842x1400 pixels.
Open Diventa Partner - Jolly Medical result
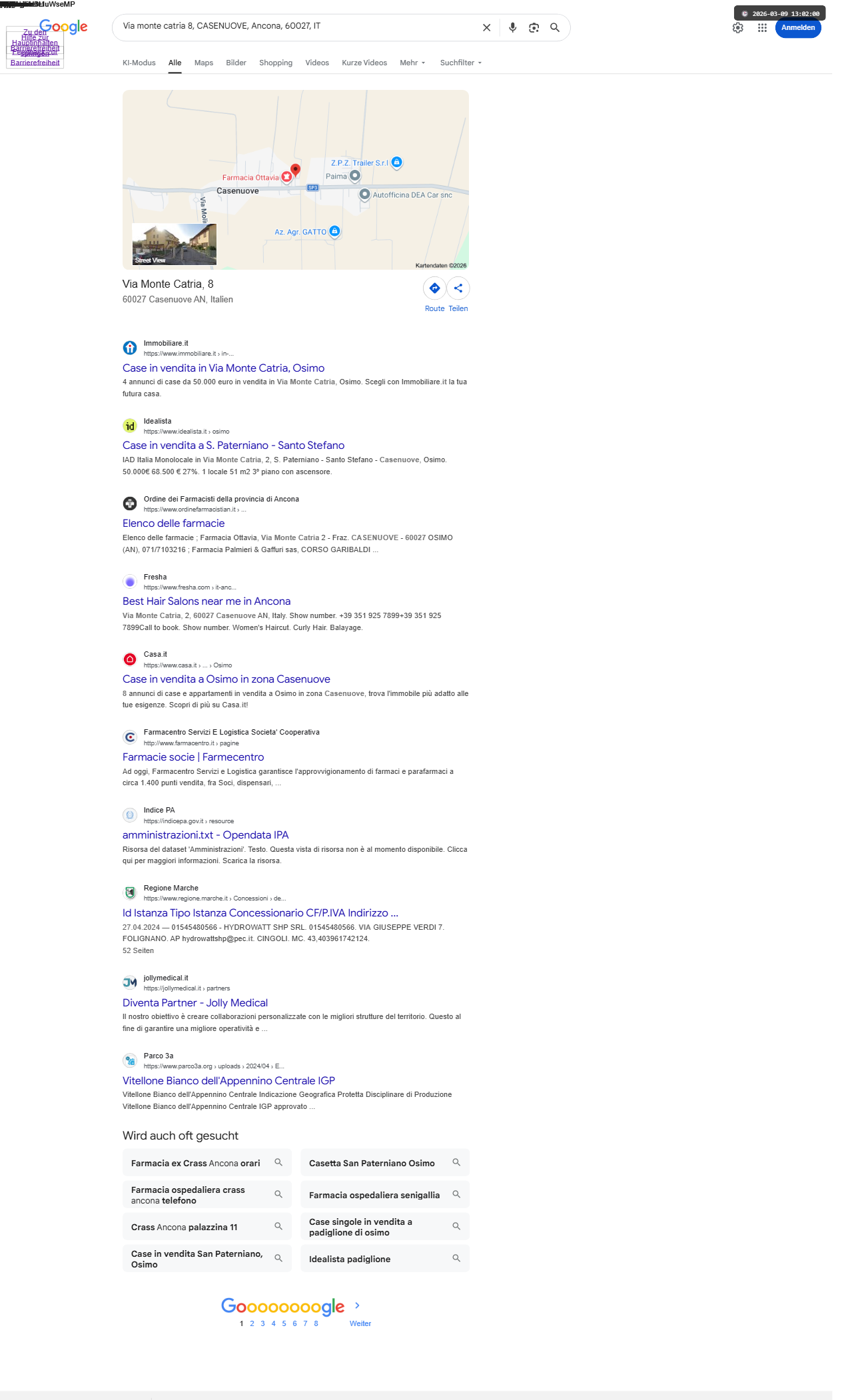coord(195,1002)
